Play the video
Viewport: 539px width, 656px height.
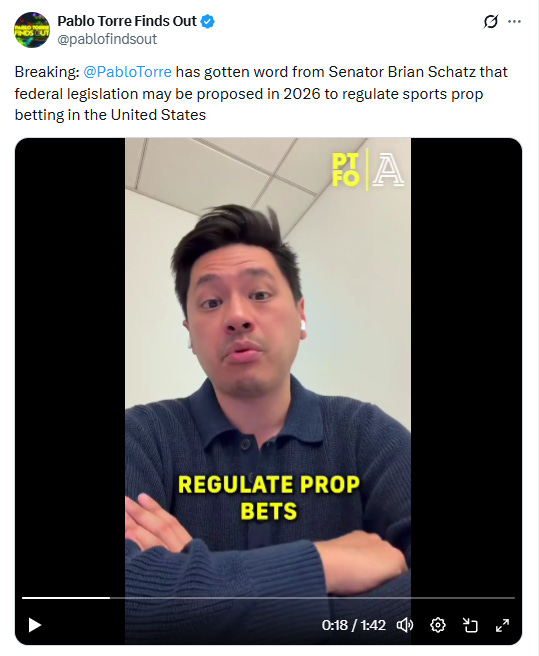click(35, 625)
